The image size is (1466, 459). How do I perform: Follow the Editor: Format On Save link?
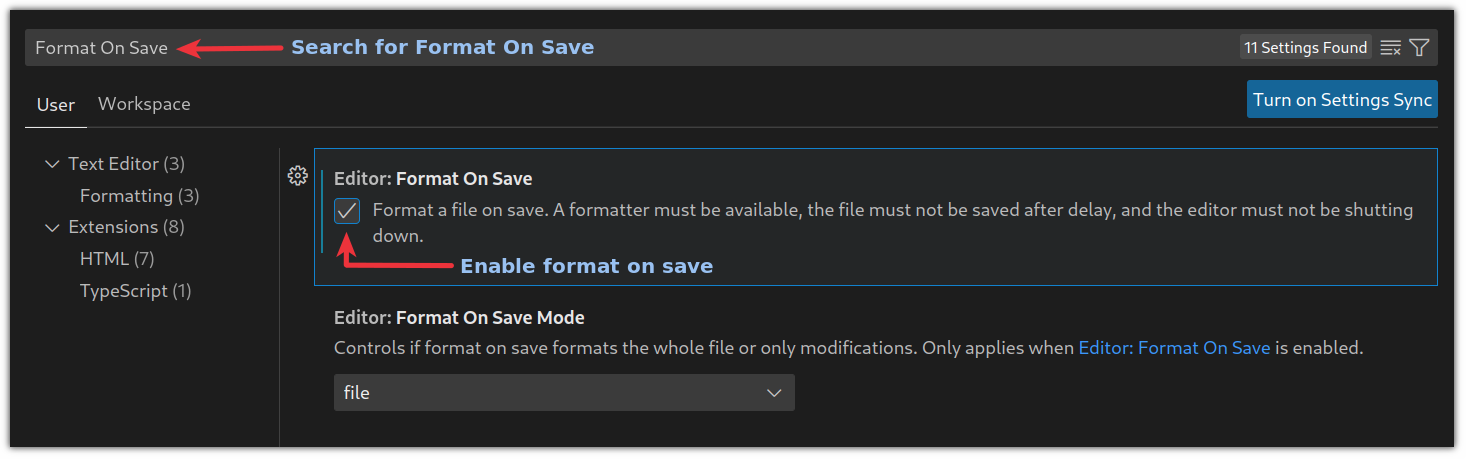[x=1174, y=349]
